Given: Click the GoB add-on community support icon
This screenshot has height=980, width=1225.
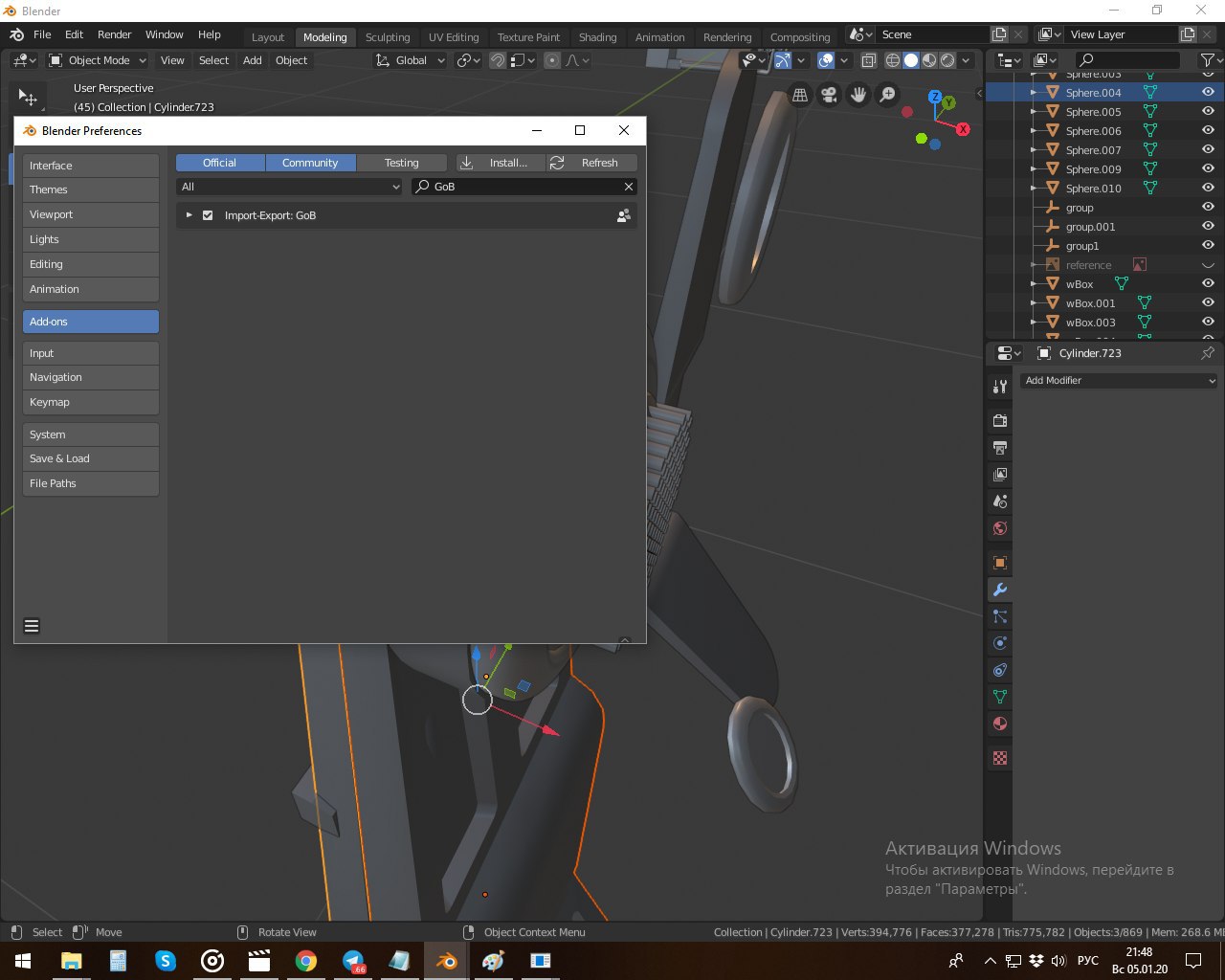Looking at the screenshot, I should point(624,215).
